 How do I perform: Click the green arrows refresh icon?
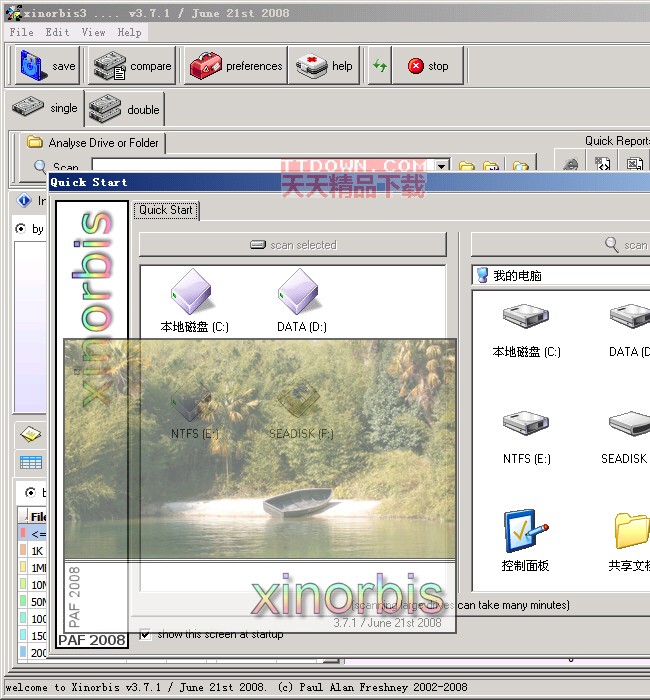click(380, 66)
